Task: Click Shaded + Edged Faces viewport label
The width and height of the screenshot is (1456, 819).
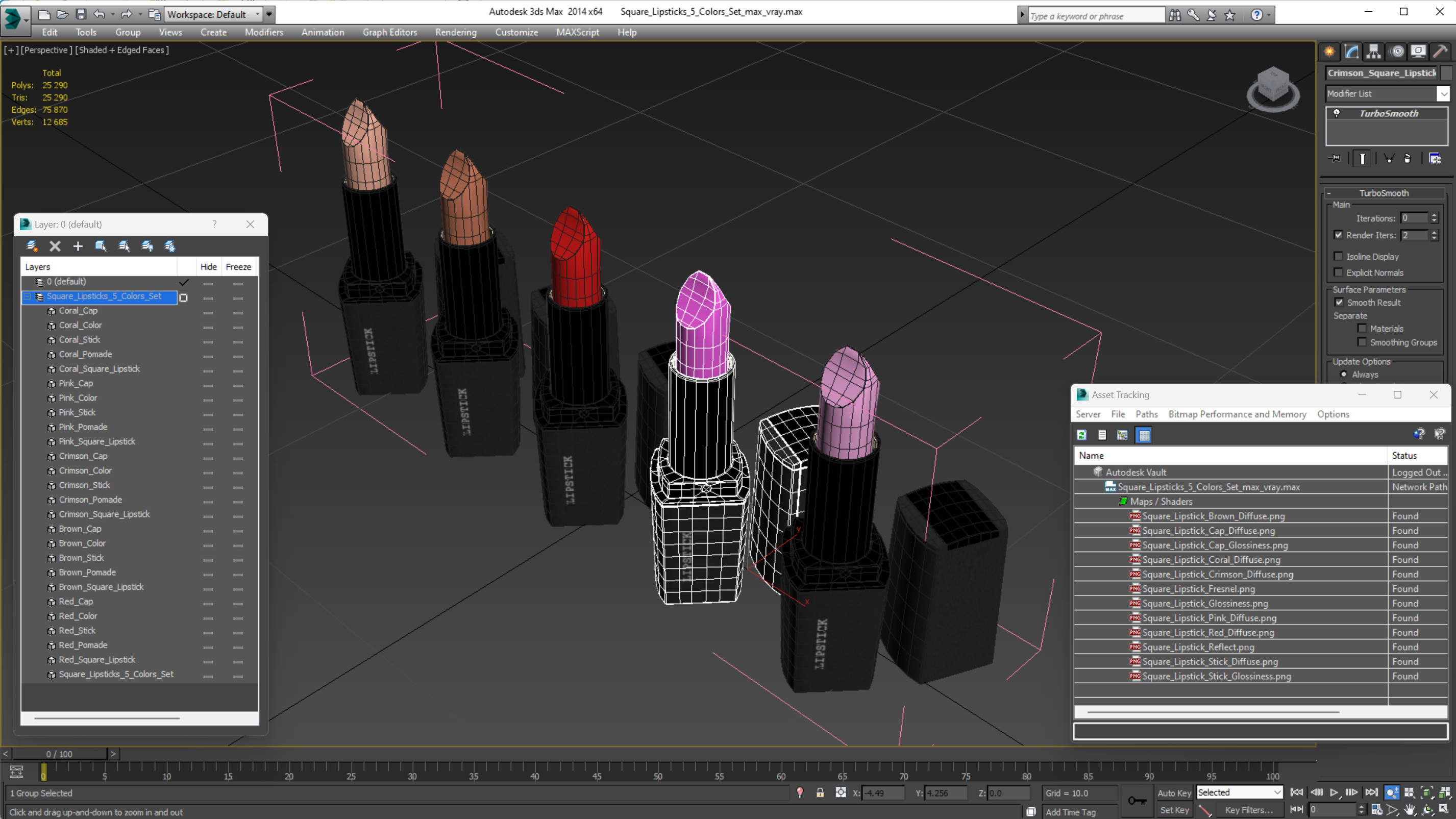Action: coord(121,49)
